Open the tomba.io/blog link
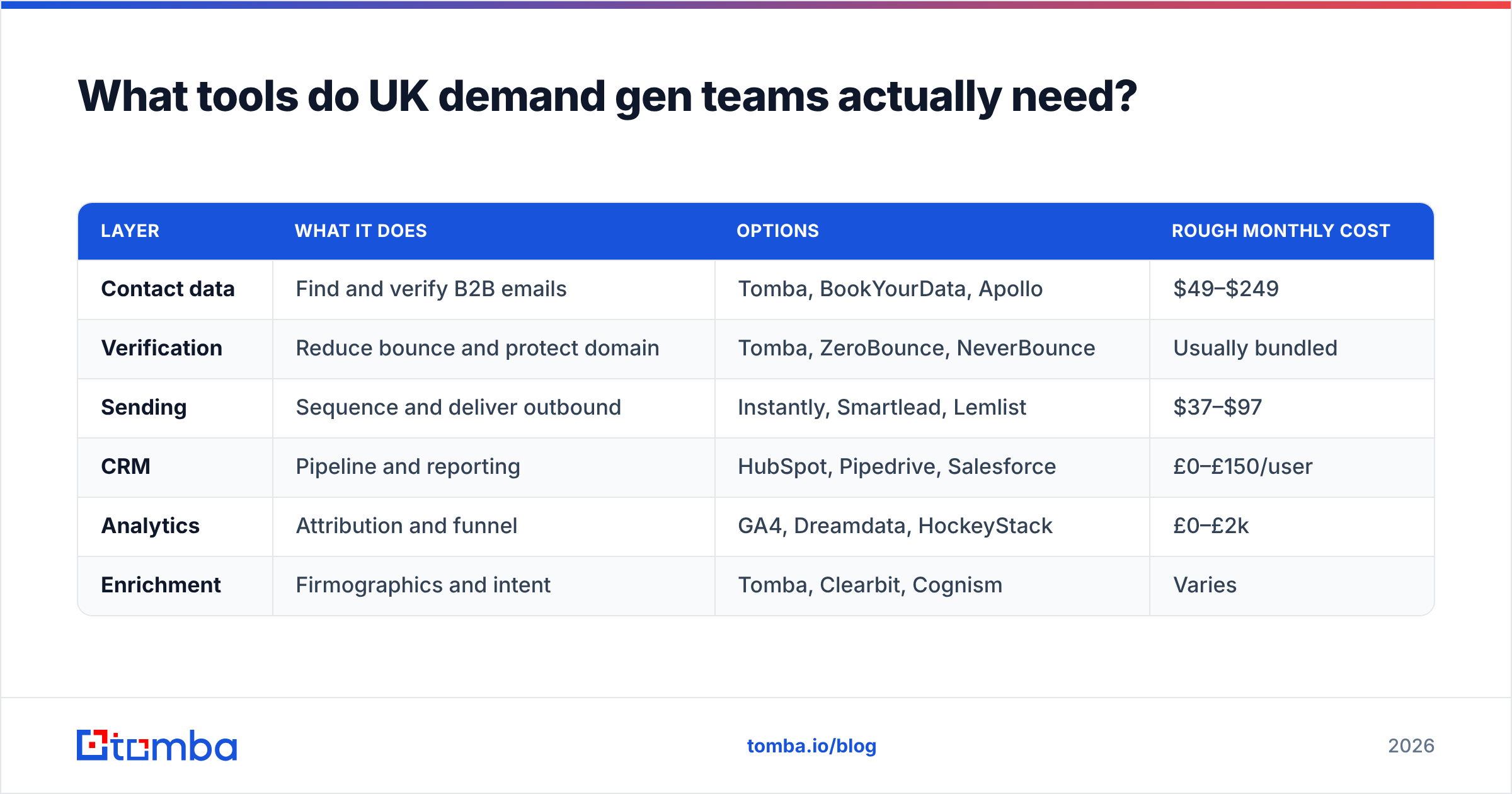This screenshot has height=794, width=1512. 811,746
